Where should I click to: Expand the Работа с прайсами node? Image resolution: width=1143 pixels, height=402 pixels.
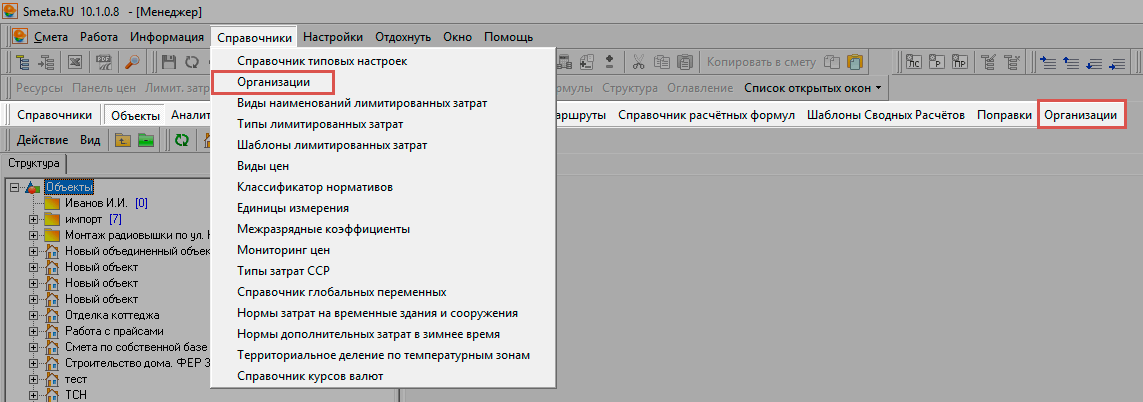[33, 331]
